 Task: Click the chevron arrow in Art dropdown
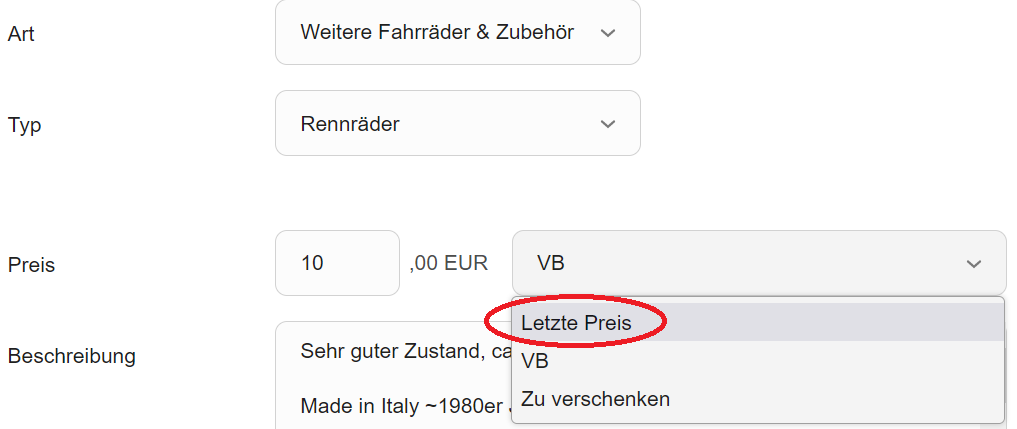(x=607, y=33)
